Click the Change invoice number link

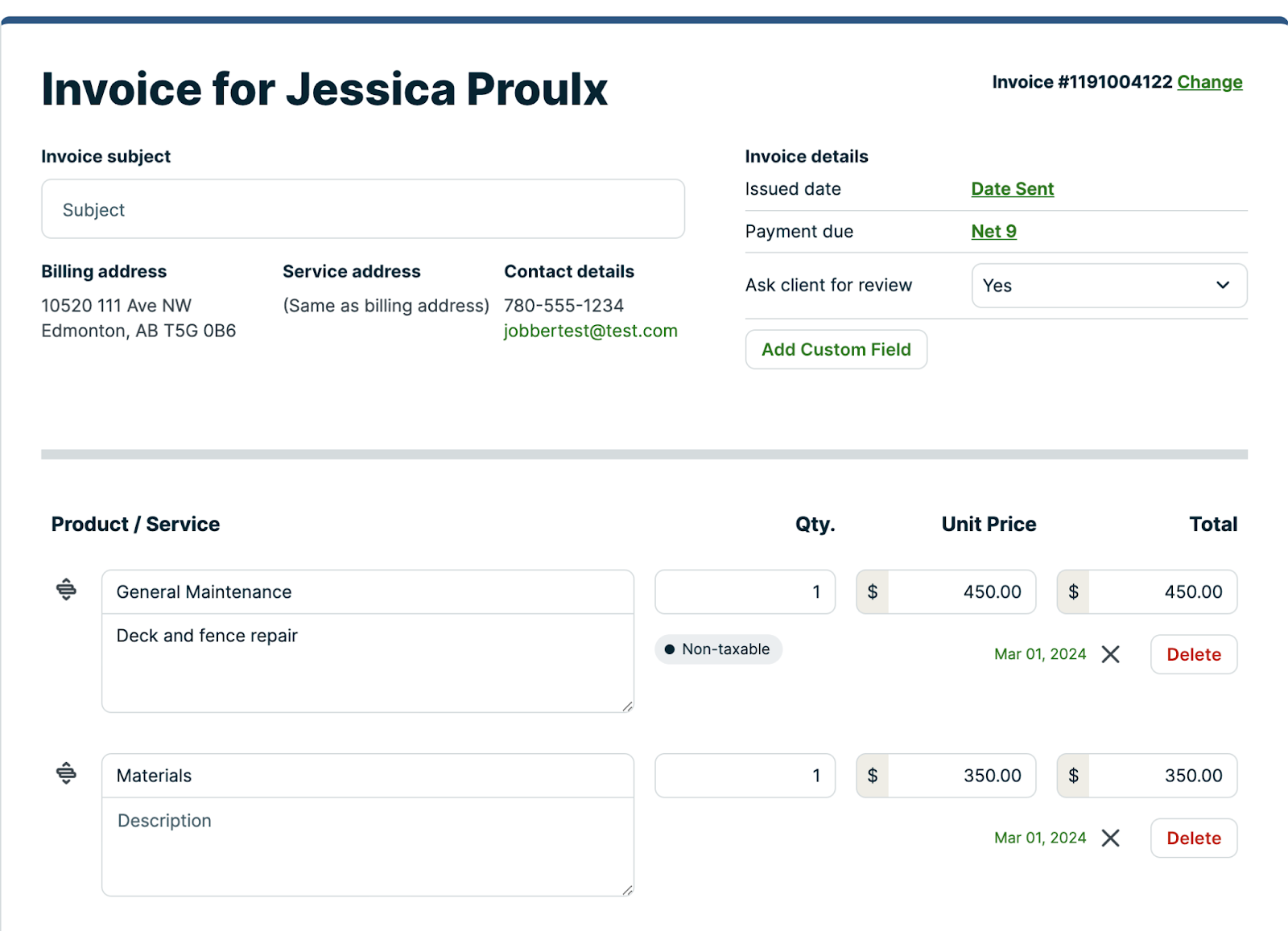click(1209, 82)
